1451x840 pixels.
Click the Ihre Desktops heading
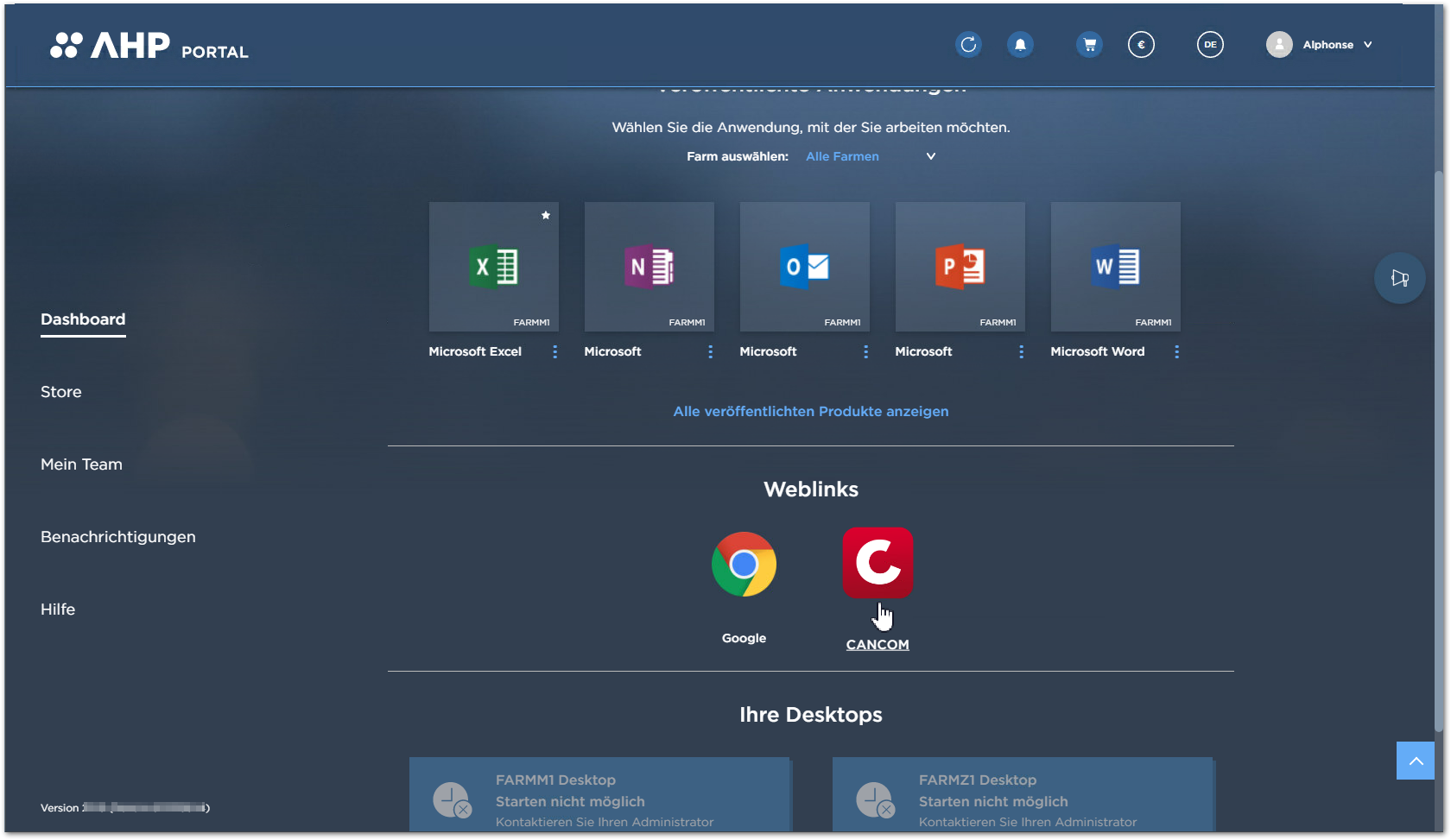click(811, 715)
